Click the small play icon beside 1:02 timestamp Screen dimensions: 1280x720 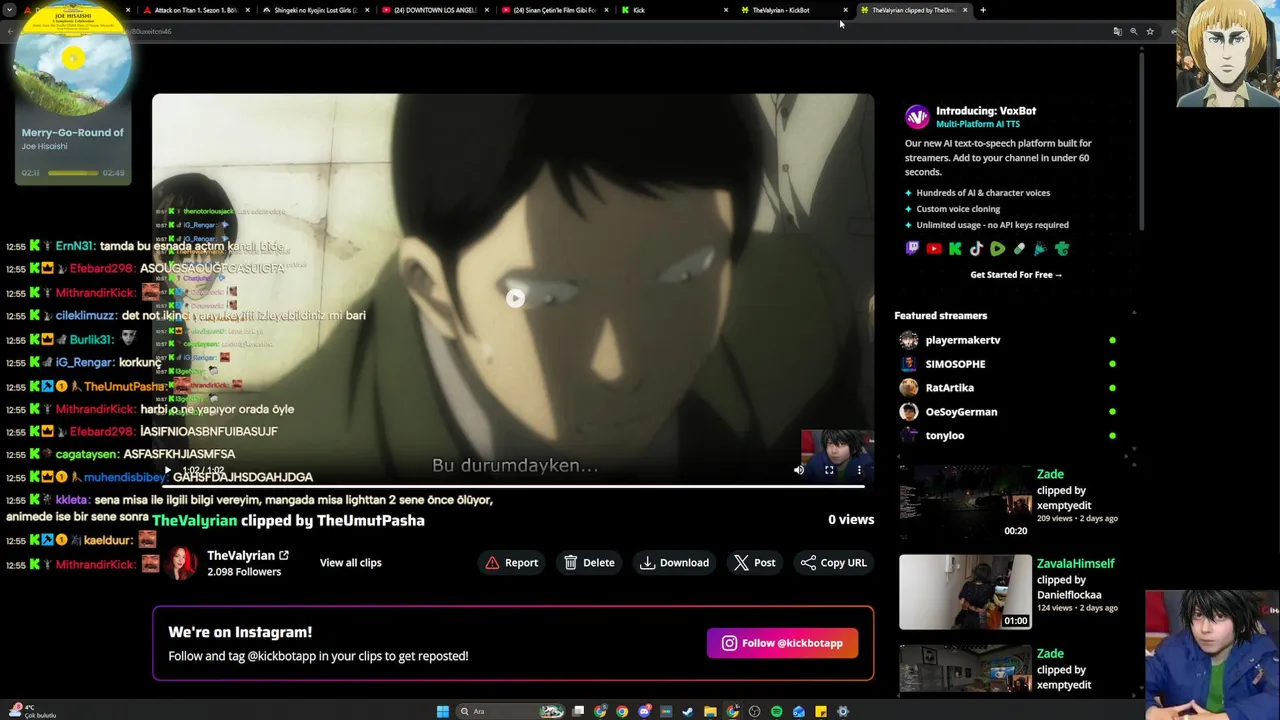point(168,470)
